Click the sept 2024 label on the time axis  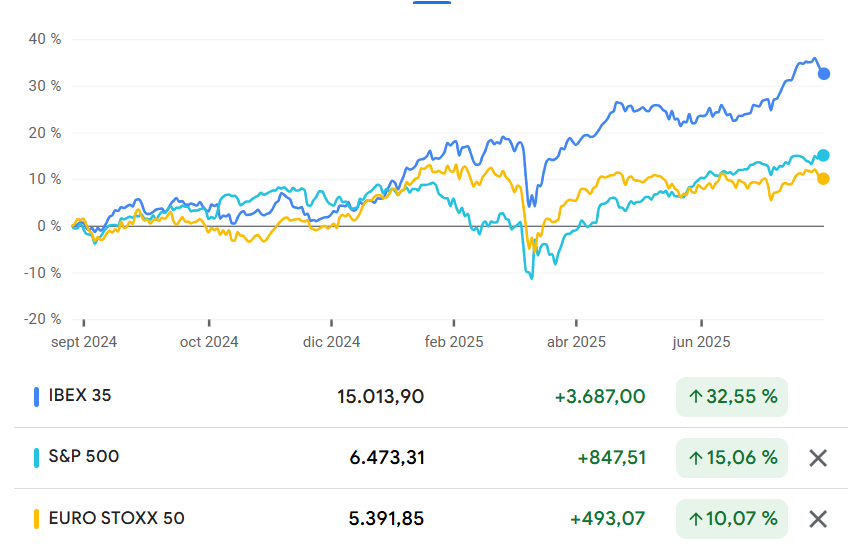[85, 342]
